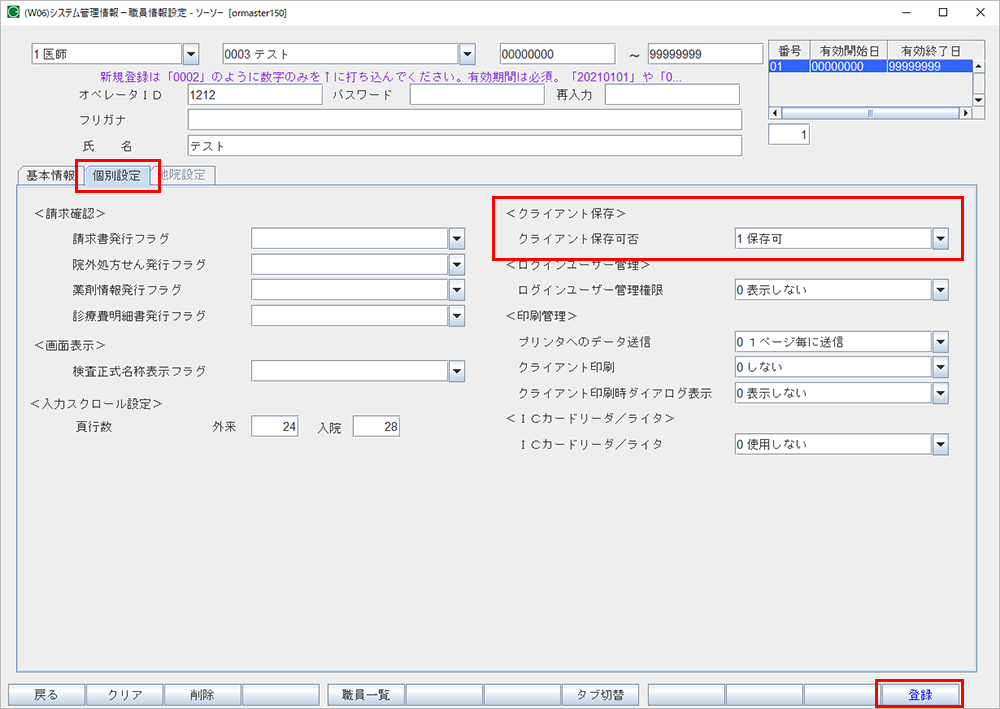Open クライアント印刷 dropdown

pos(940,367)
